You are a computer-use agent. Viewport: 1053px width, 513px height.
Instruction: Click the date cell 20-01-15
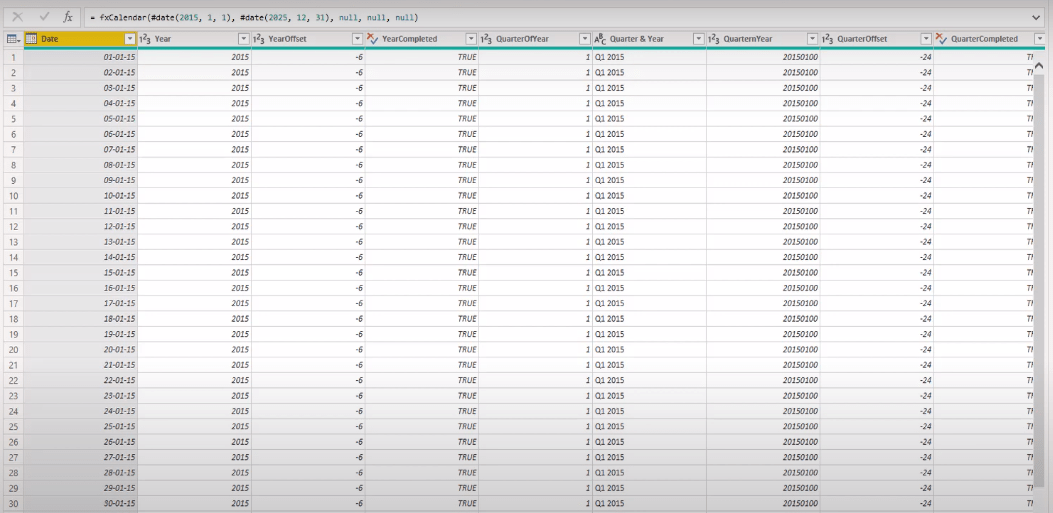(x=81, y=350)
